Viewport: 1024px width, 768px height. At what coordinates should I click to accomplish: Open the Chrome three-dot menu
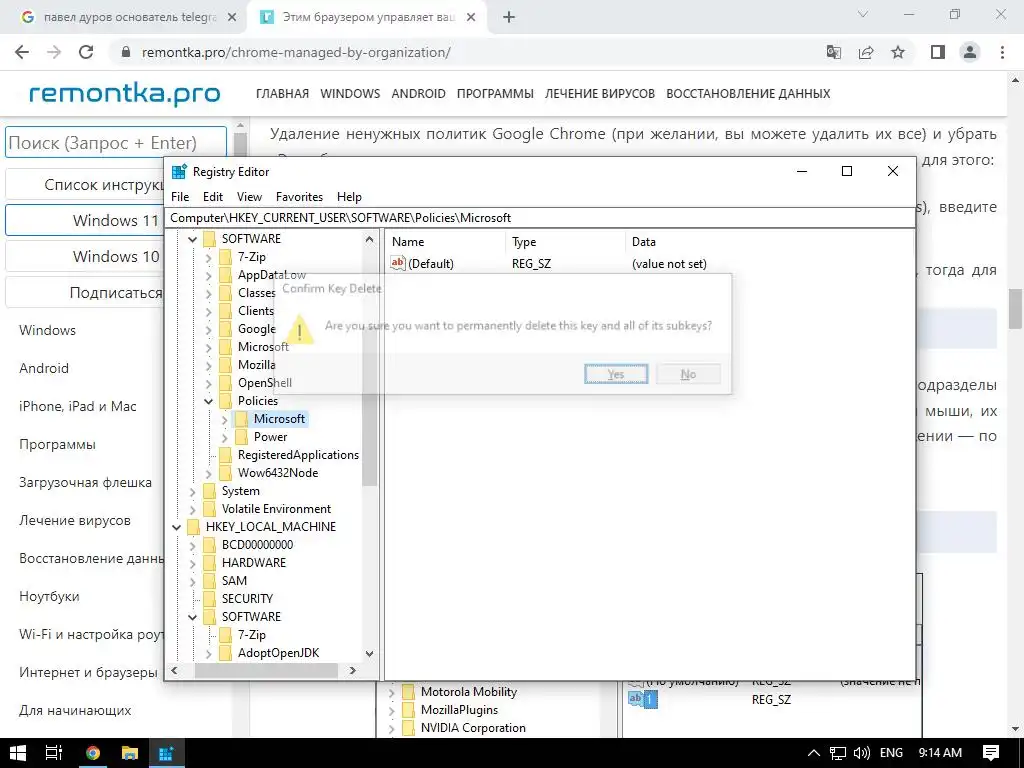click(1002, 52)
